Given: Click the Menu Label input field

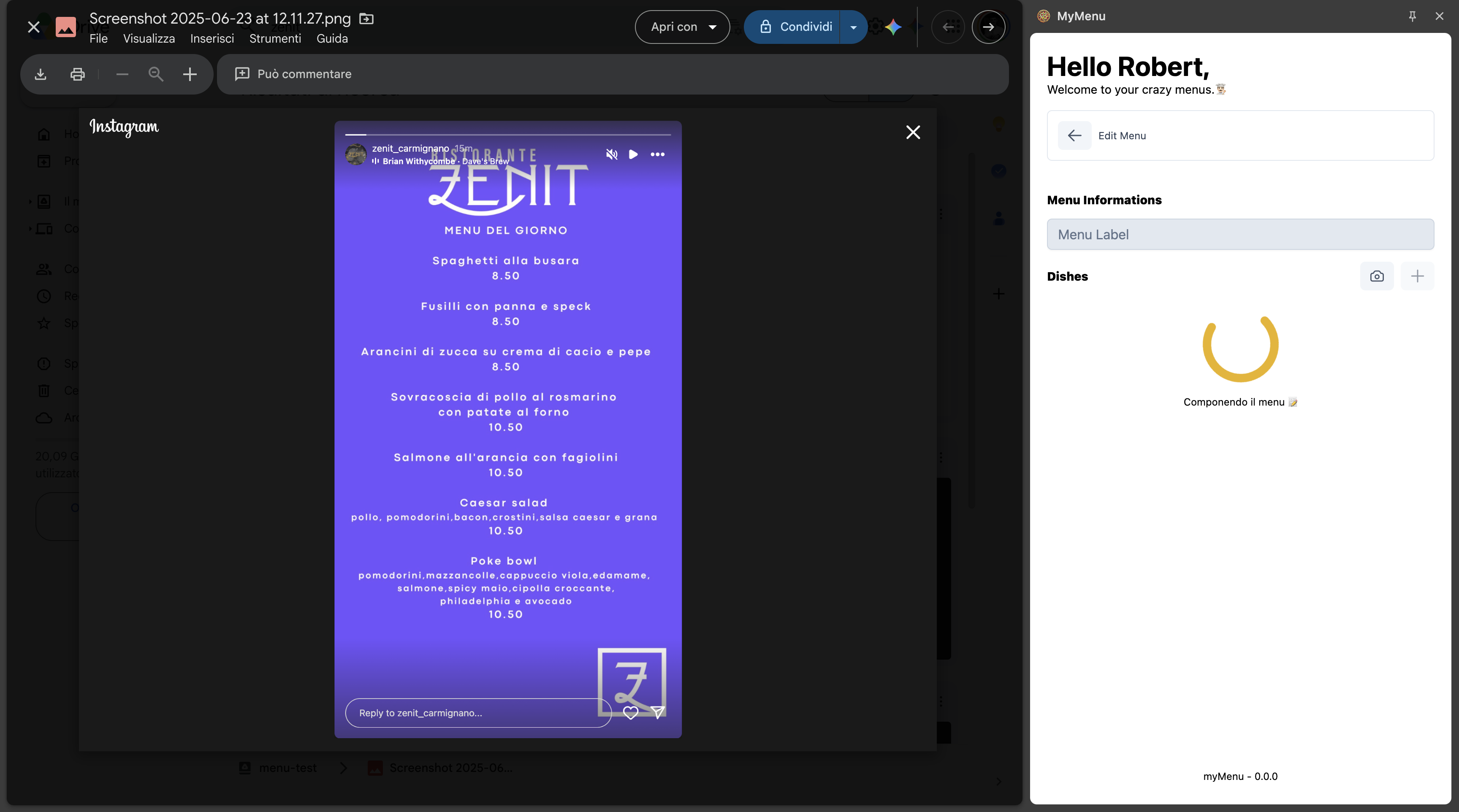Looking at the screenshot, I should (x=1240, y=234).
